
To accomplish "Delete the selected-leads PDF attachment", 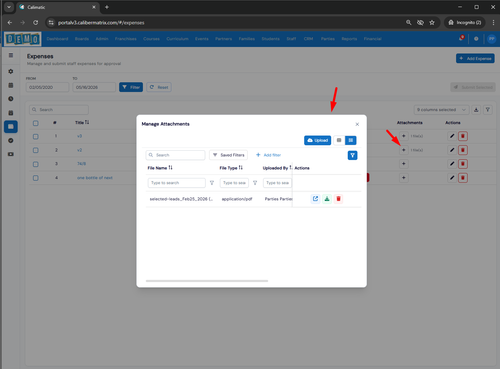I will coord(338,199).
